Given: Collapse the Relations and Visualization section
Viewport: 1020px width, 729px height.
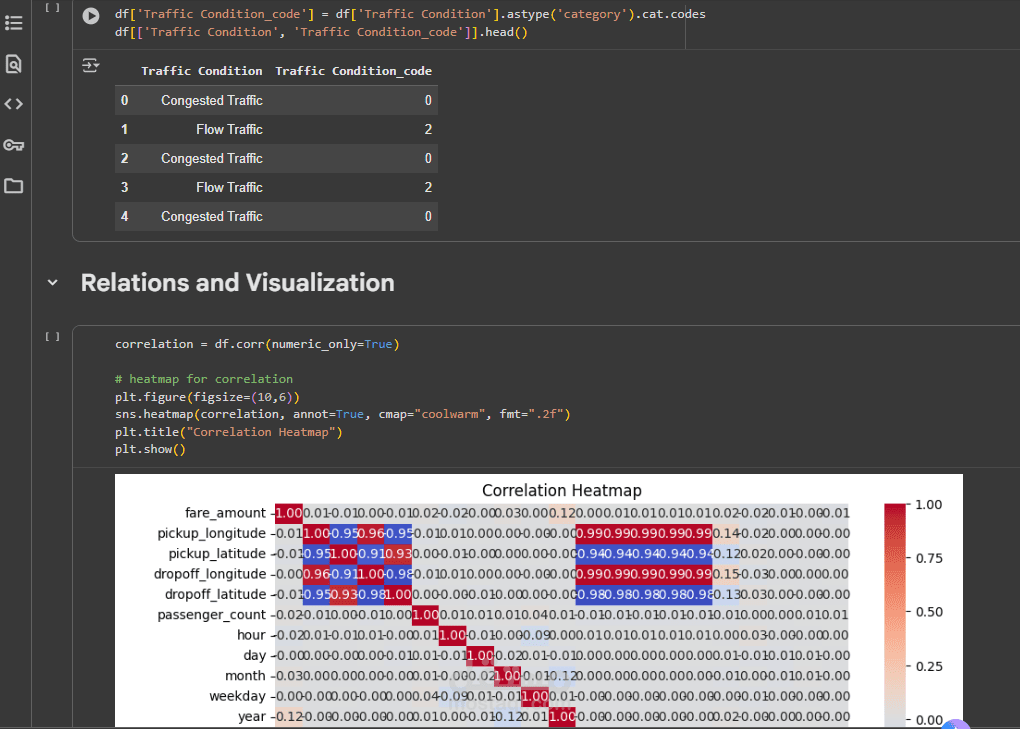Looking at the screenshot, I should point(53,283).
